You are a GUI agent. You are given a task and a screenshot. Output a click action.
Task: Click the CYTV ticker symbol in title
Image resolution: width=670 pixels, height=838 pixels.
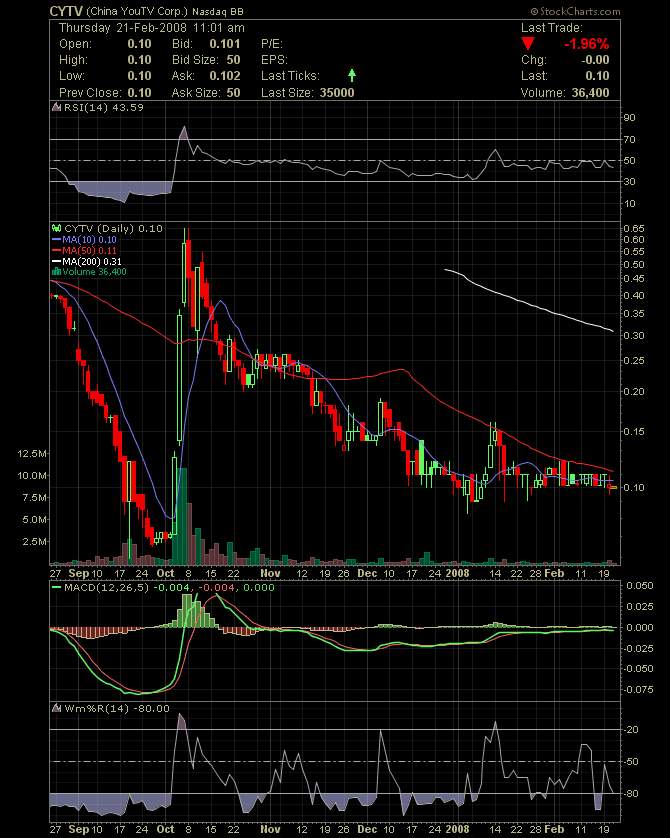66,11
